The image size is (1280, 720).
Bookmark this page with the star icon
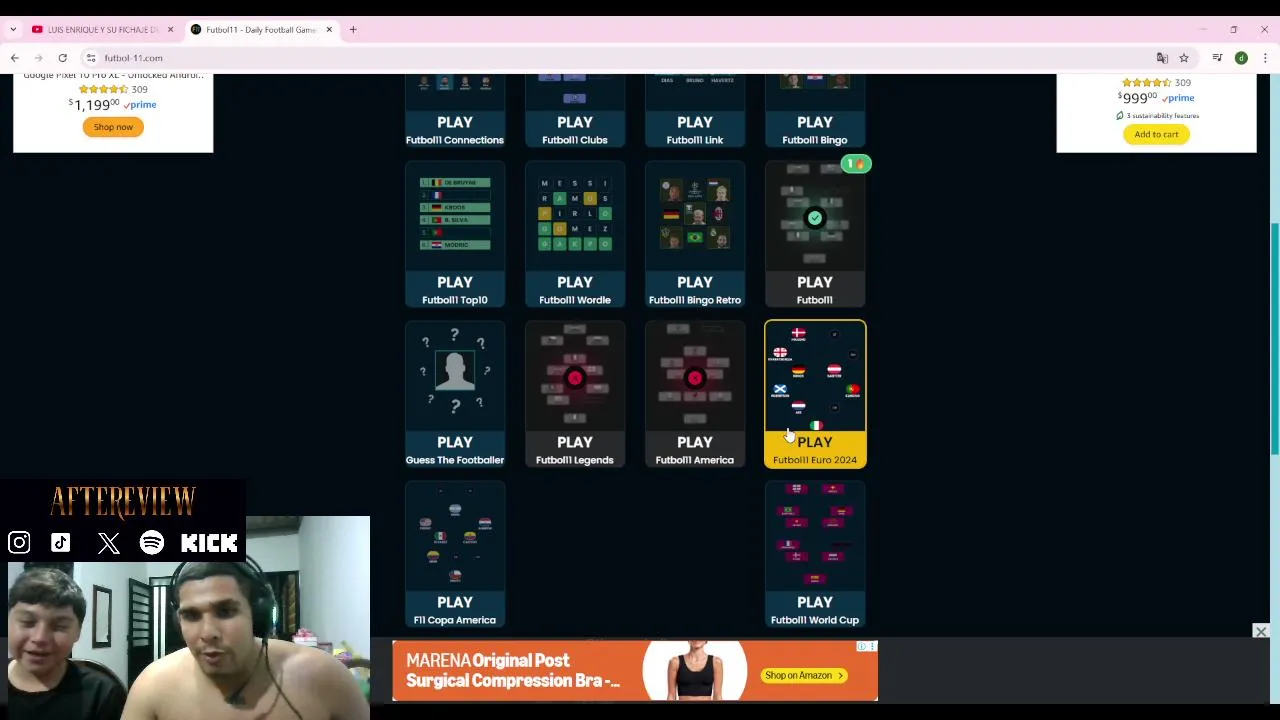pos(1184,58)
